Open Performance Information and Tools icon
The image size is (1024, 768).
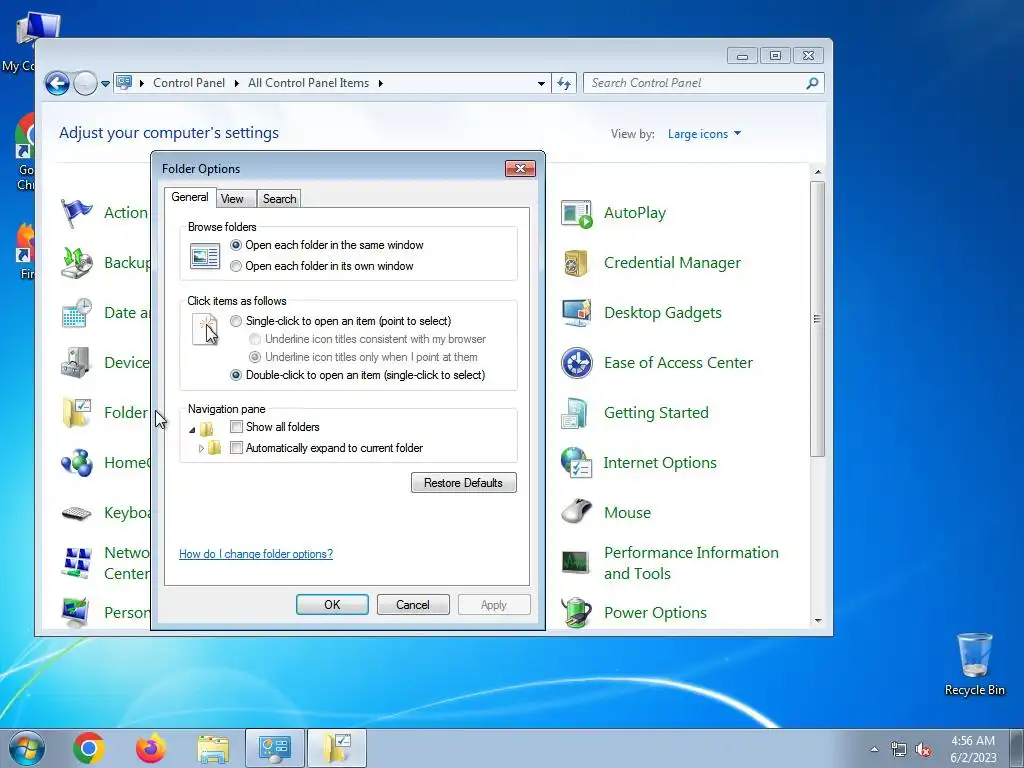pos(577,563)
